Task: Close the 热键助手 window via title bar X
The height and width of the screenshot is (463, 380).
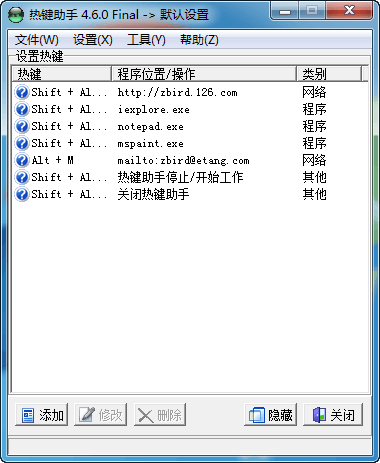Action: 349,11
